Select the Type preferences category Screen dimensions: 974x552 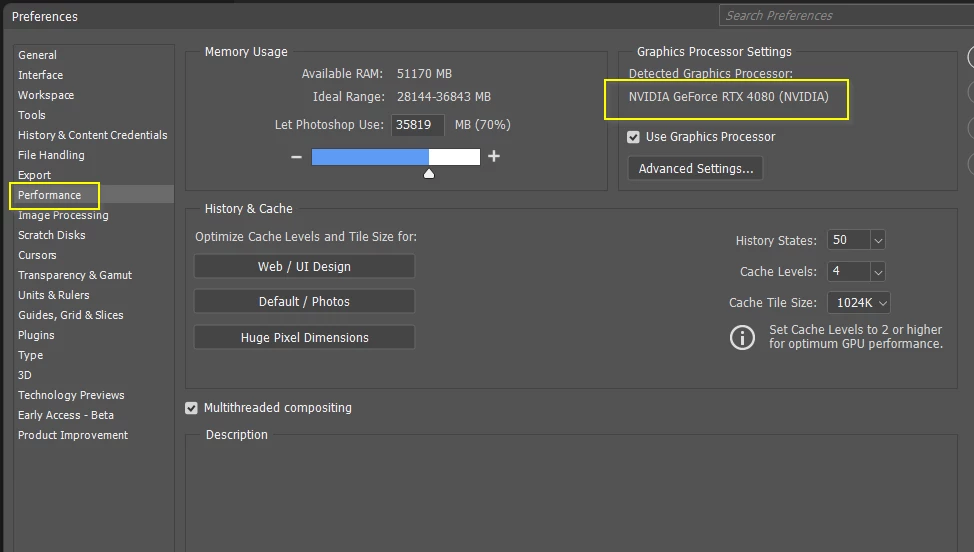click(30, 355)
